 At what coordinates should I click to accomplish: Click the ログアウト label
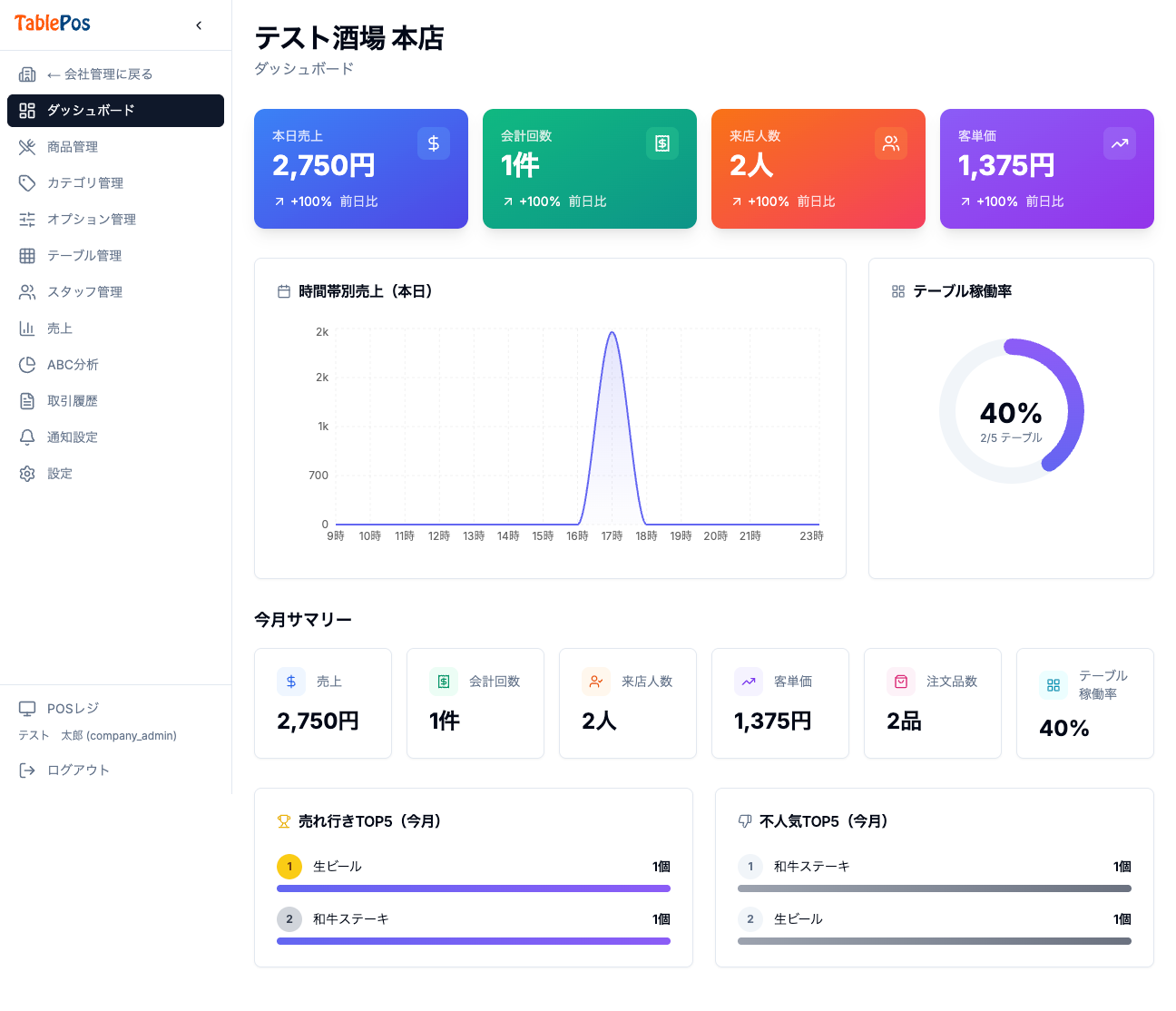[78, 771]
